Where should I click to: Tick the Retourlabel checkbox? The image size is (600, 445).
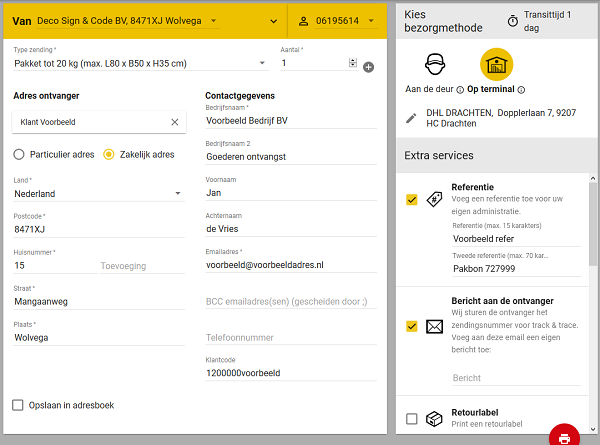pyautogui.click(x=412, y=419)
